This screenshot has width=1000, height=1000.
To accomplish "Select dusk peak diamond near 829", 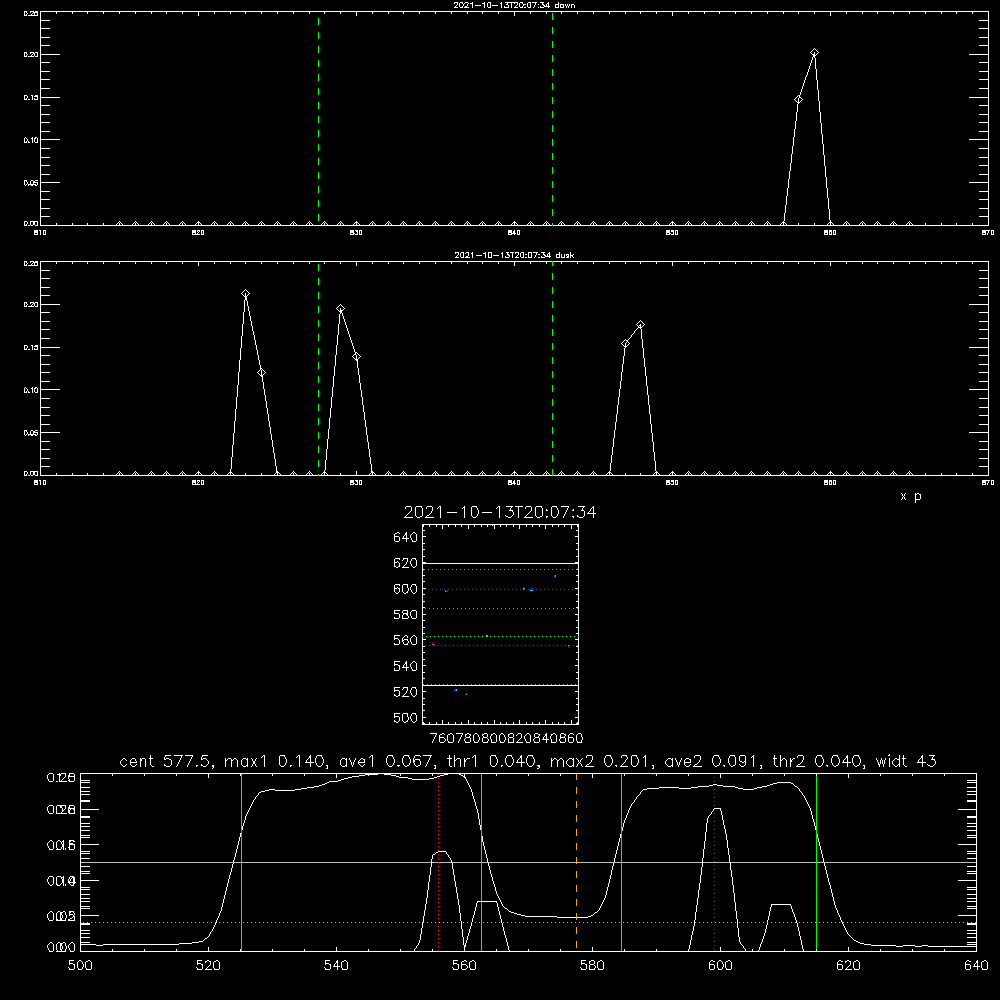I will pos(341,309).
